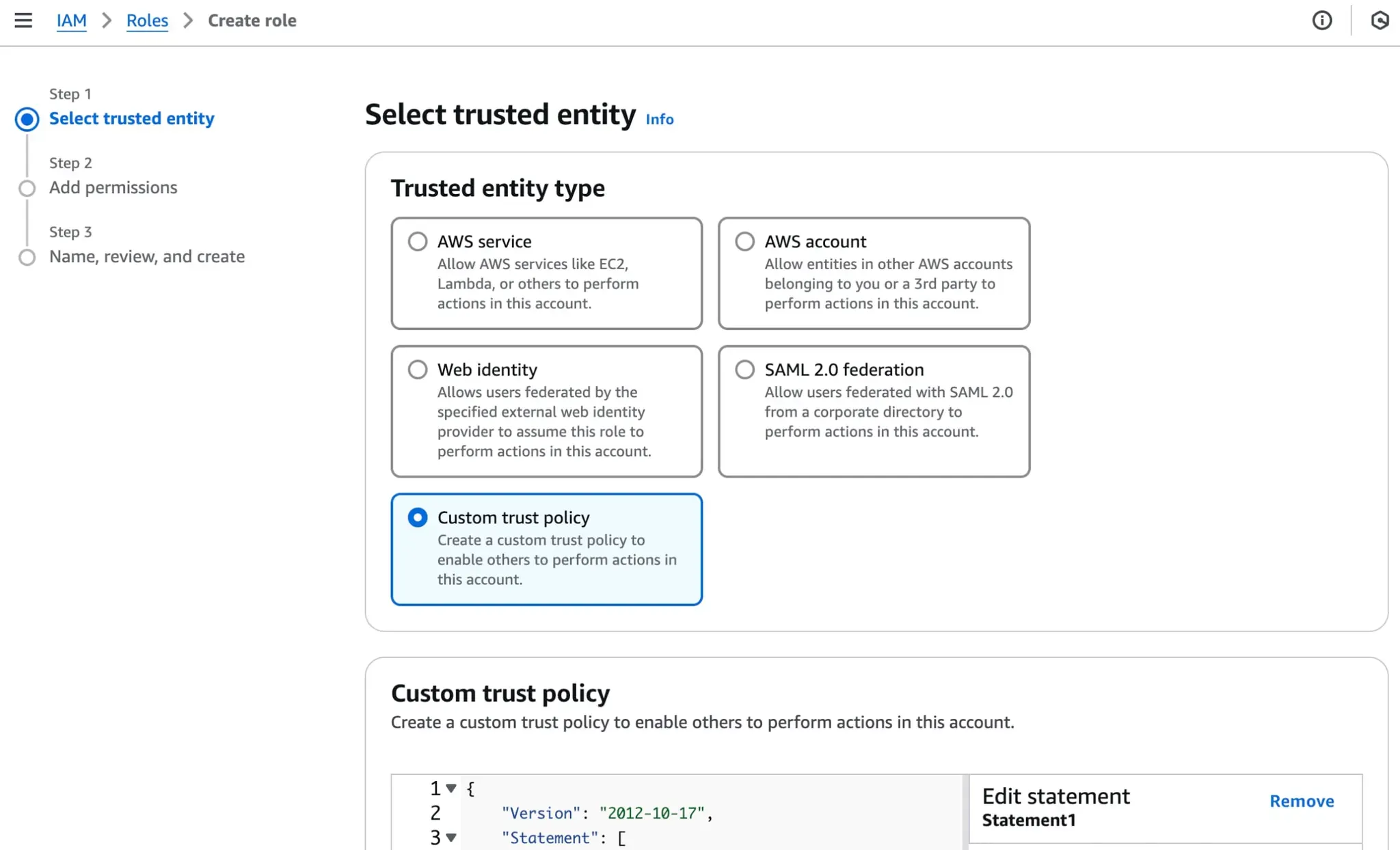Collapse the Statement fold arrow on line 3
The height and width of the screenshot is (850, 1400).
tap(451, 838)
